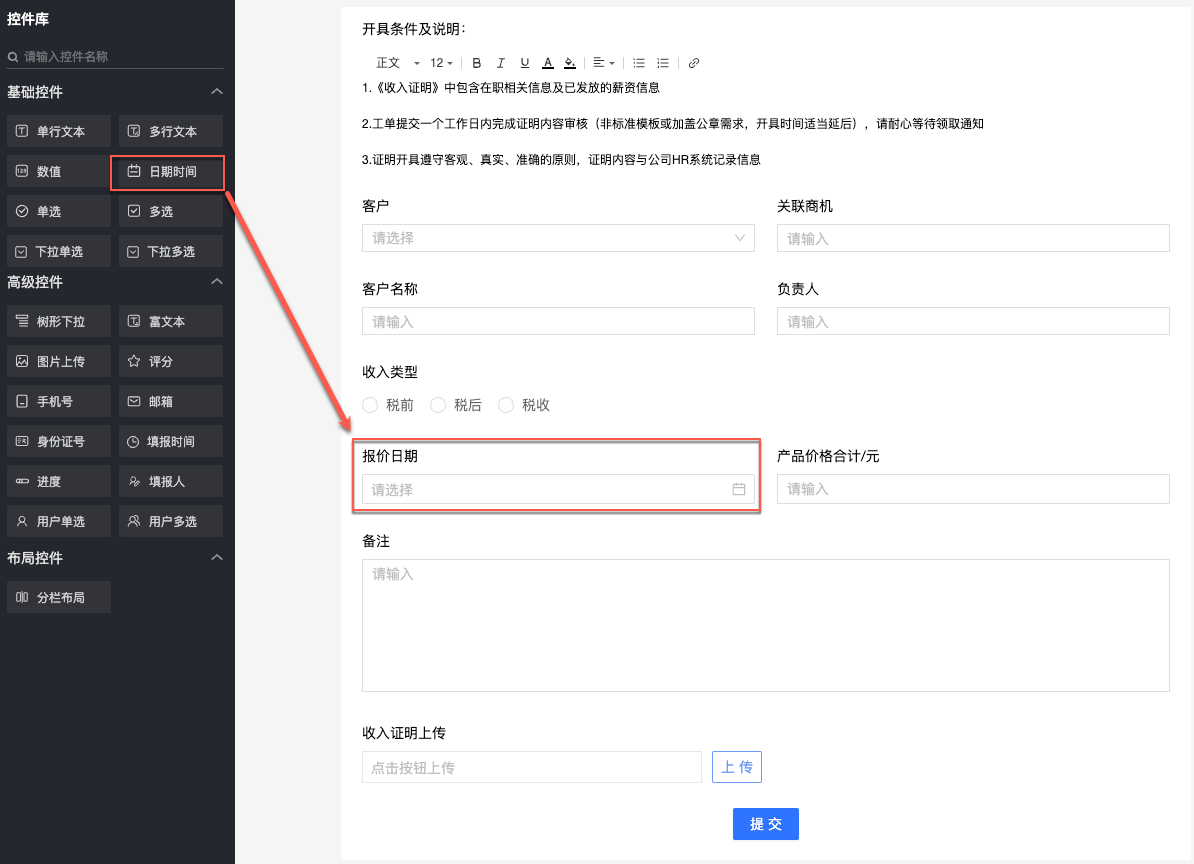The height and width of the screenshot is (864, 1194).
Task: Click the 关联商机 input field
Action: [x=973, y=238]
